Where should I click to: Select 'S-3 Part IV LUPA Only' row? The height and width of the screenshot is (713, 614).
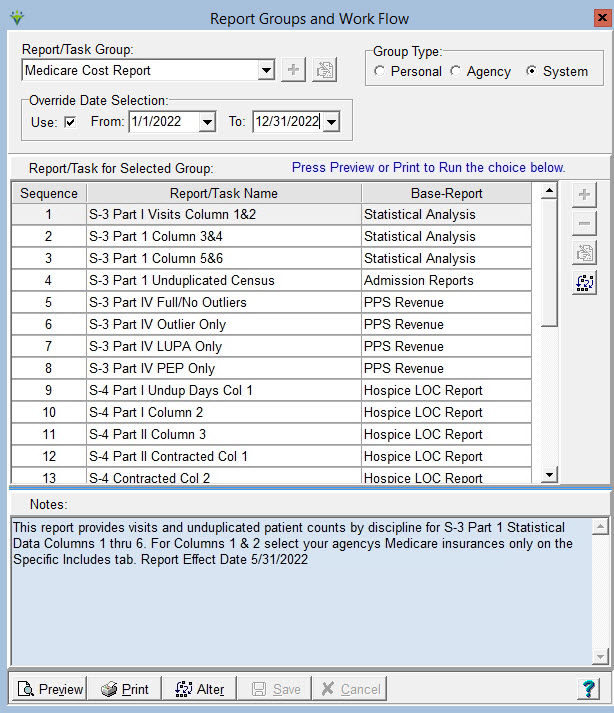224,346
